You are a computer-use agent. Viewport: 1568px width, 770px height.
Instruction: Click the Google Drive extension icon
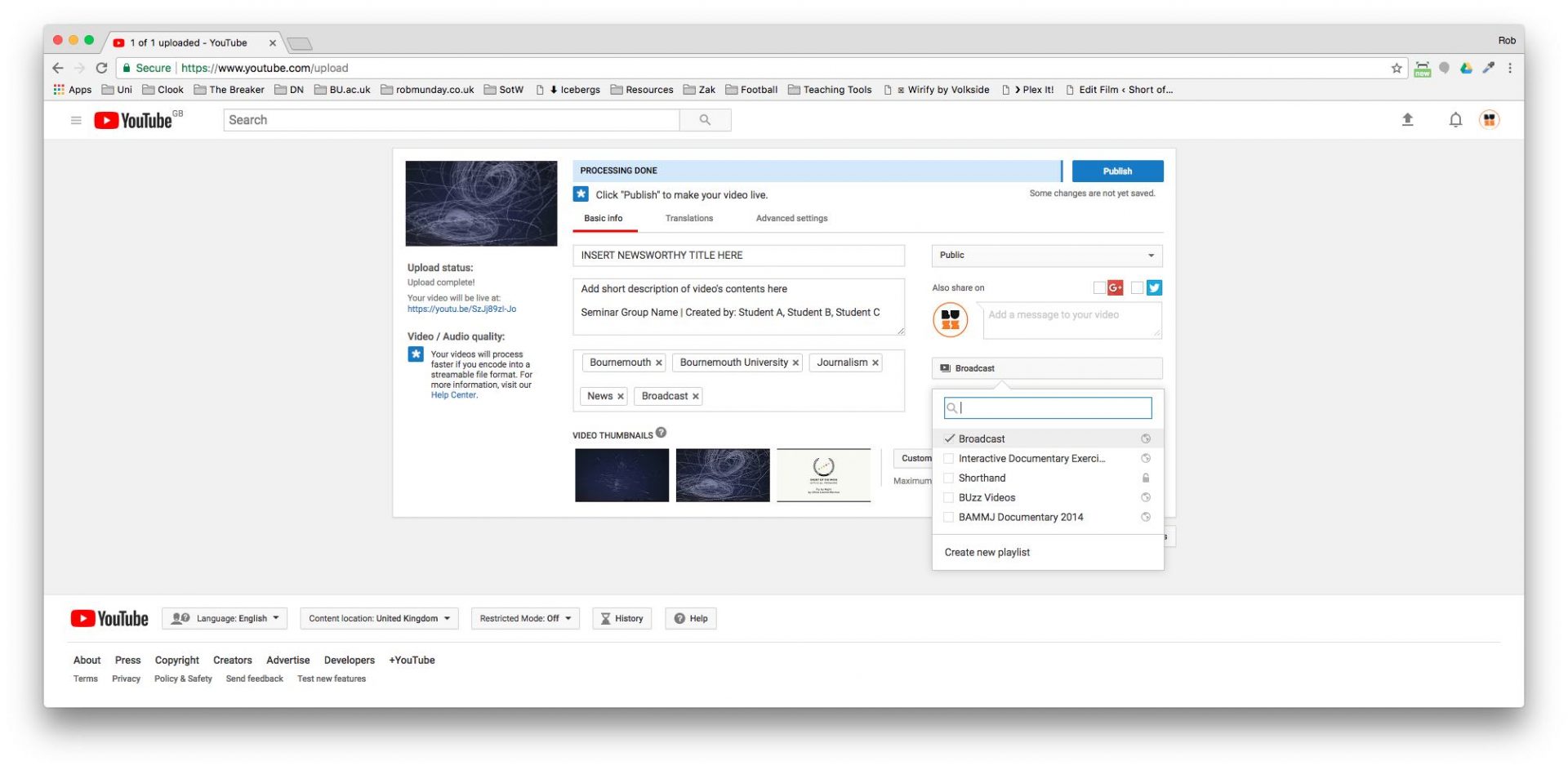point(1466,68)
